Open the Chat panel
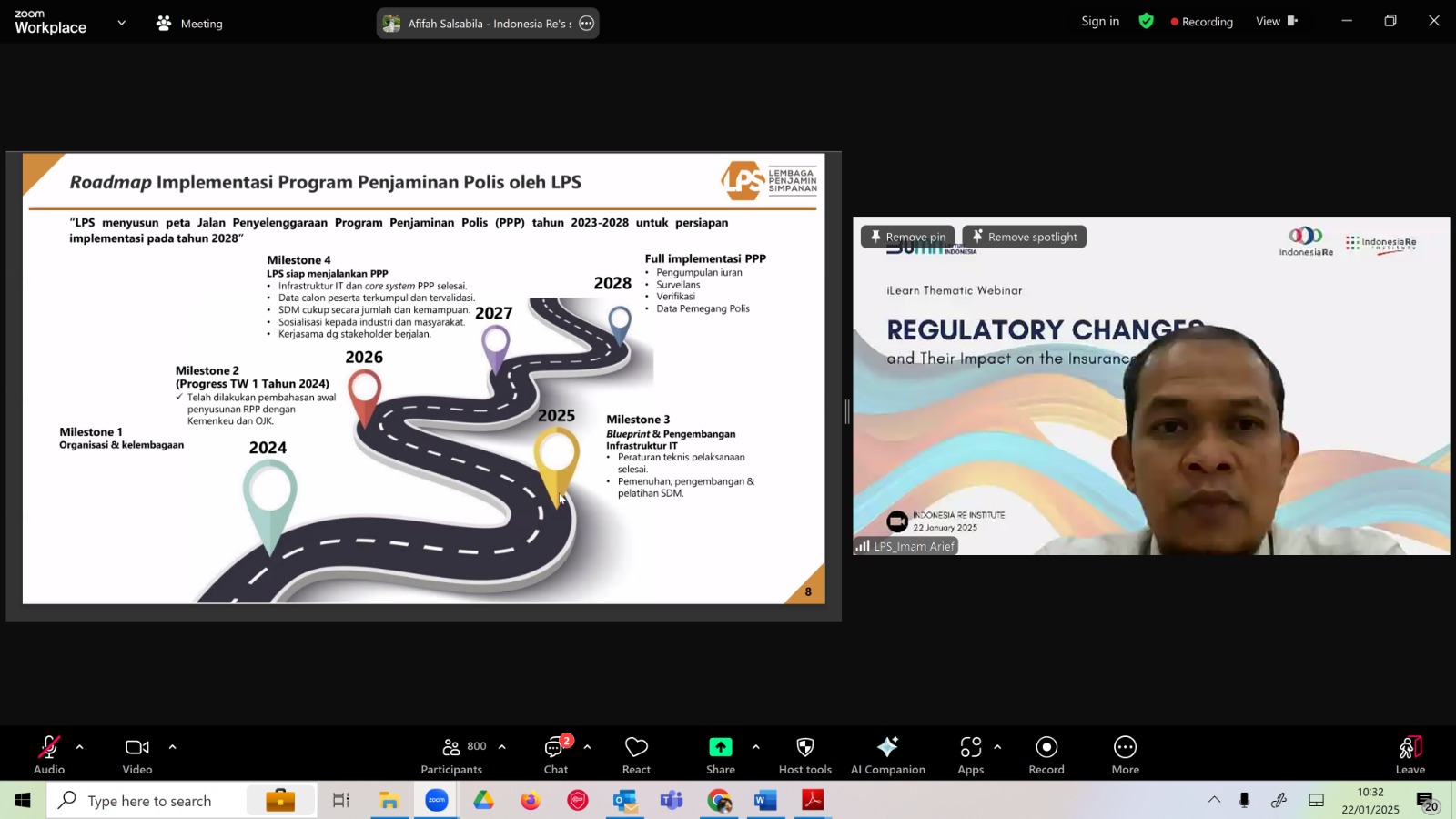This screenshot has height=819, width=1456. click(556, 755)
